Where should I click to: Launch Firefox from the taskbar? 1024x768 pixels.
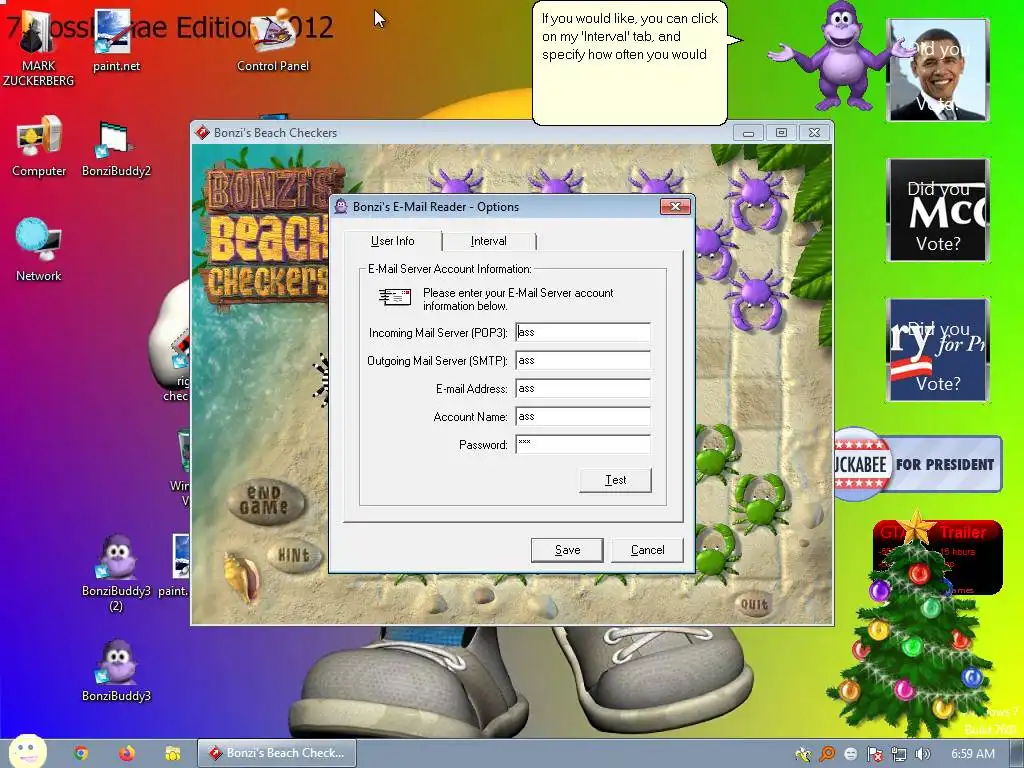coord(127,753)
